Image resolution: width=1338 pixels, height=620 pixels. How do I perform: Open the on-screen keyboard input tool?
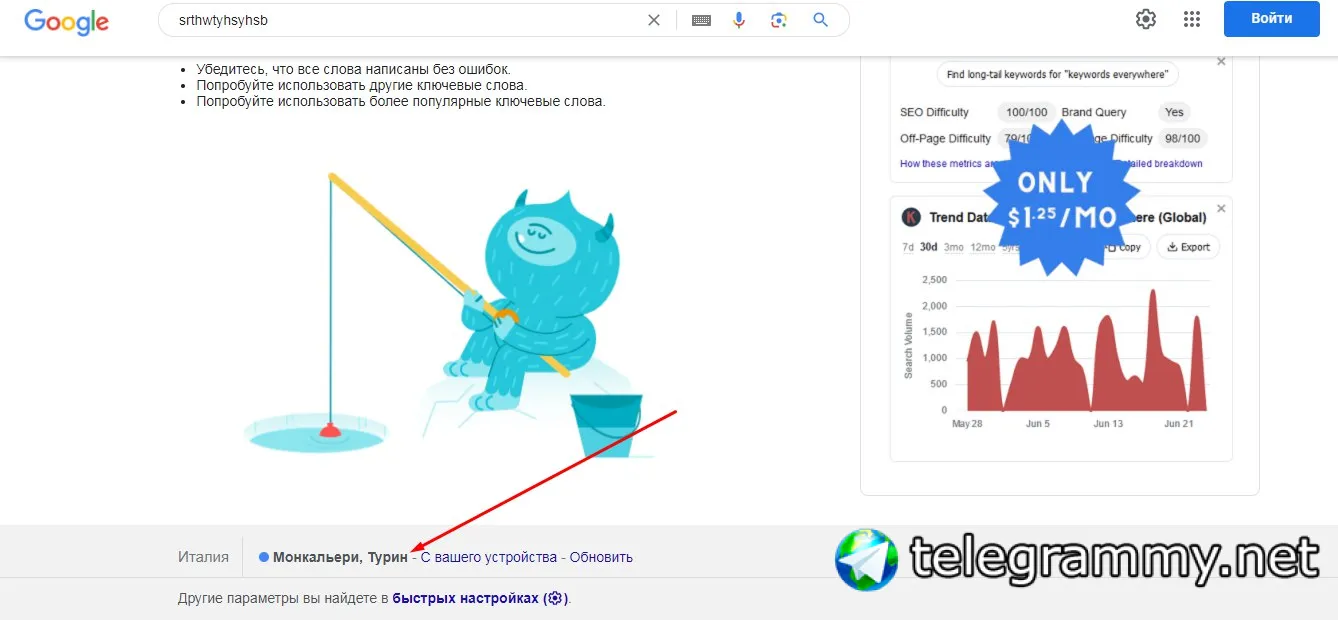point(701,20)
